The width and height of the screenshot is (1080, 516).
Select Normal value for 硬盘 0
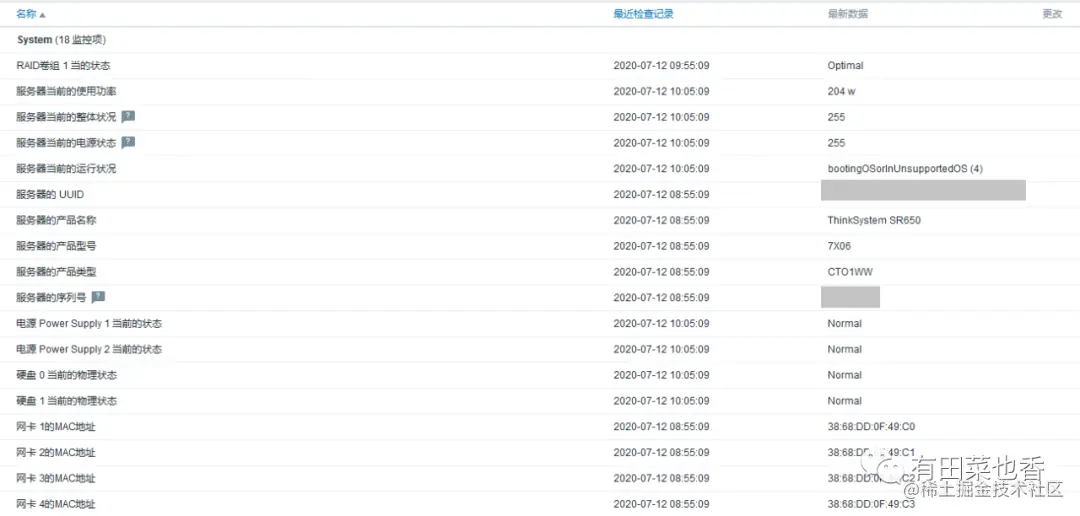tap(844, 375)
